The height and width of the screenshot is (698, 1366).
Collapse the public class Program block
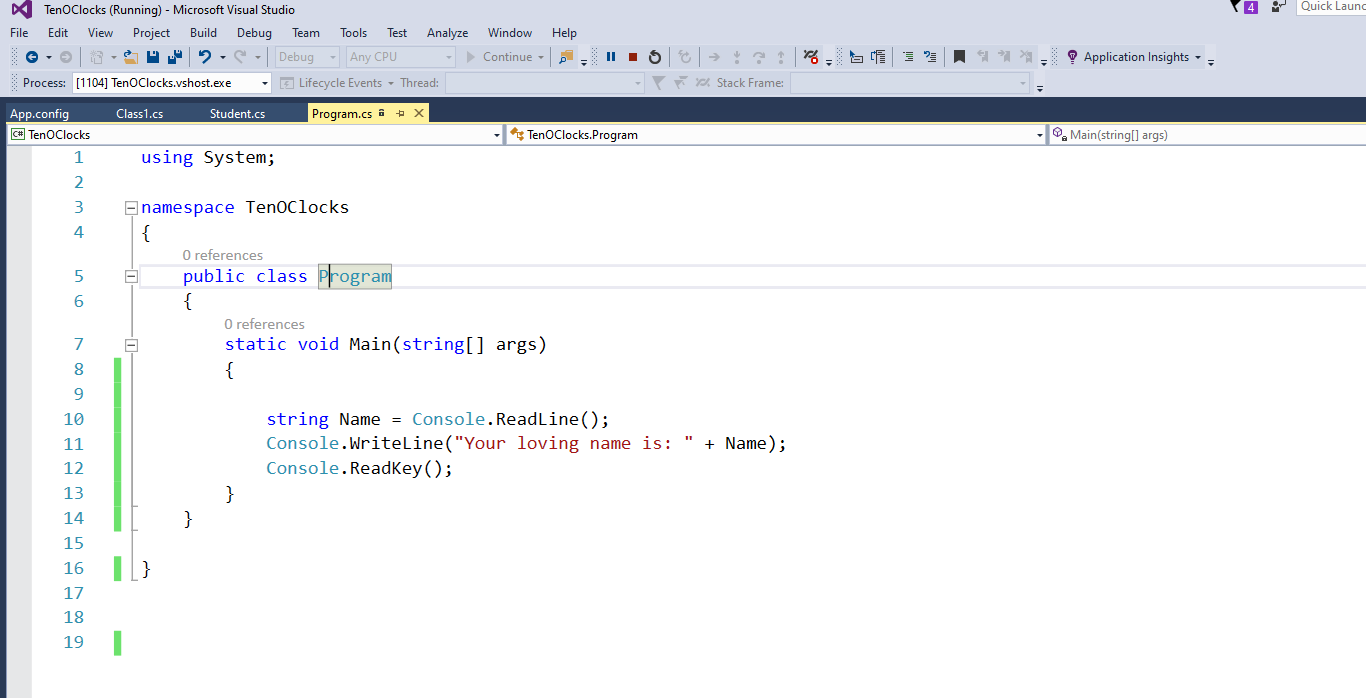131,277
